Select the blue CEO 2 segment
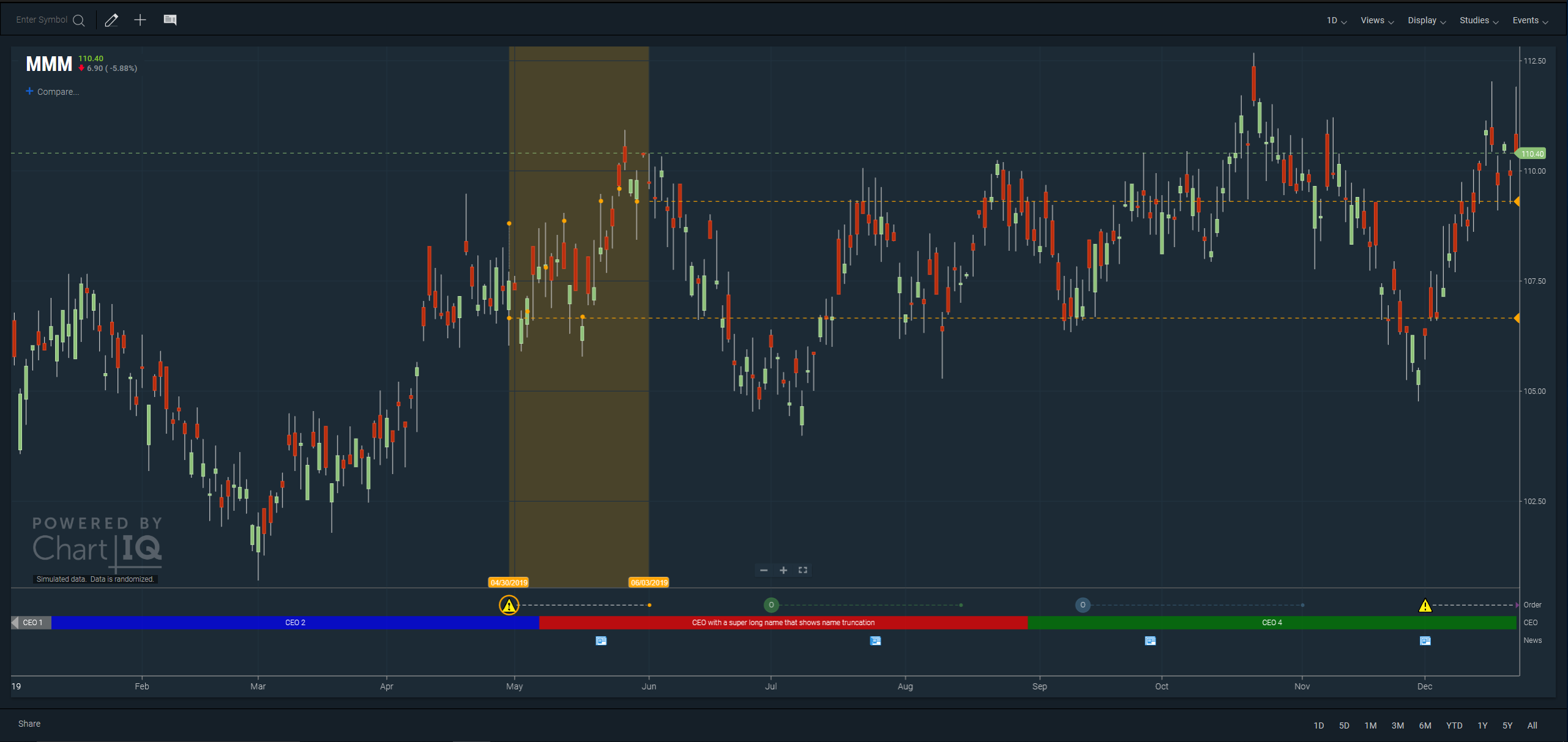The width and height of the screenshot is (1568, 742). pyautogui.click(x=295, y=623)
